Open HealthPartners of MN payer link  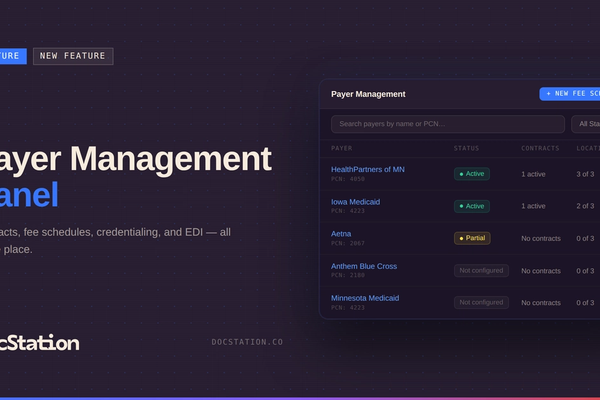point(368,169)
